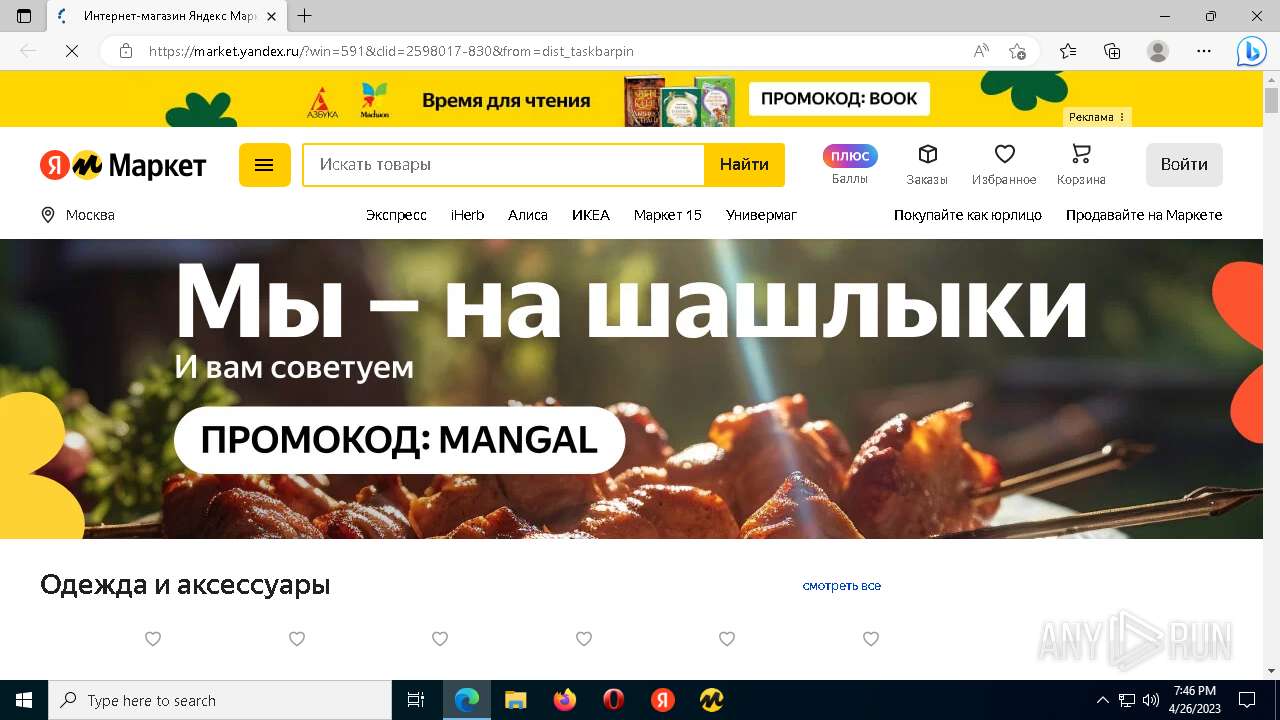Image resolution: width=1280 pixels, height=720 pixels.
Task: Open the Алиса section
Action: coord(528,215)
